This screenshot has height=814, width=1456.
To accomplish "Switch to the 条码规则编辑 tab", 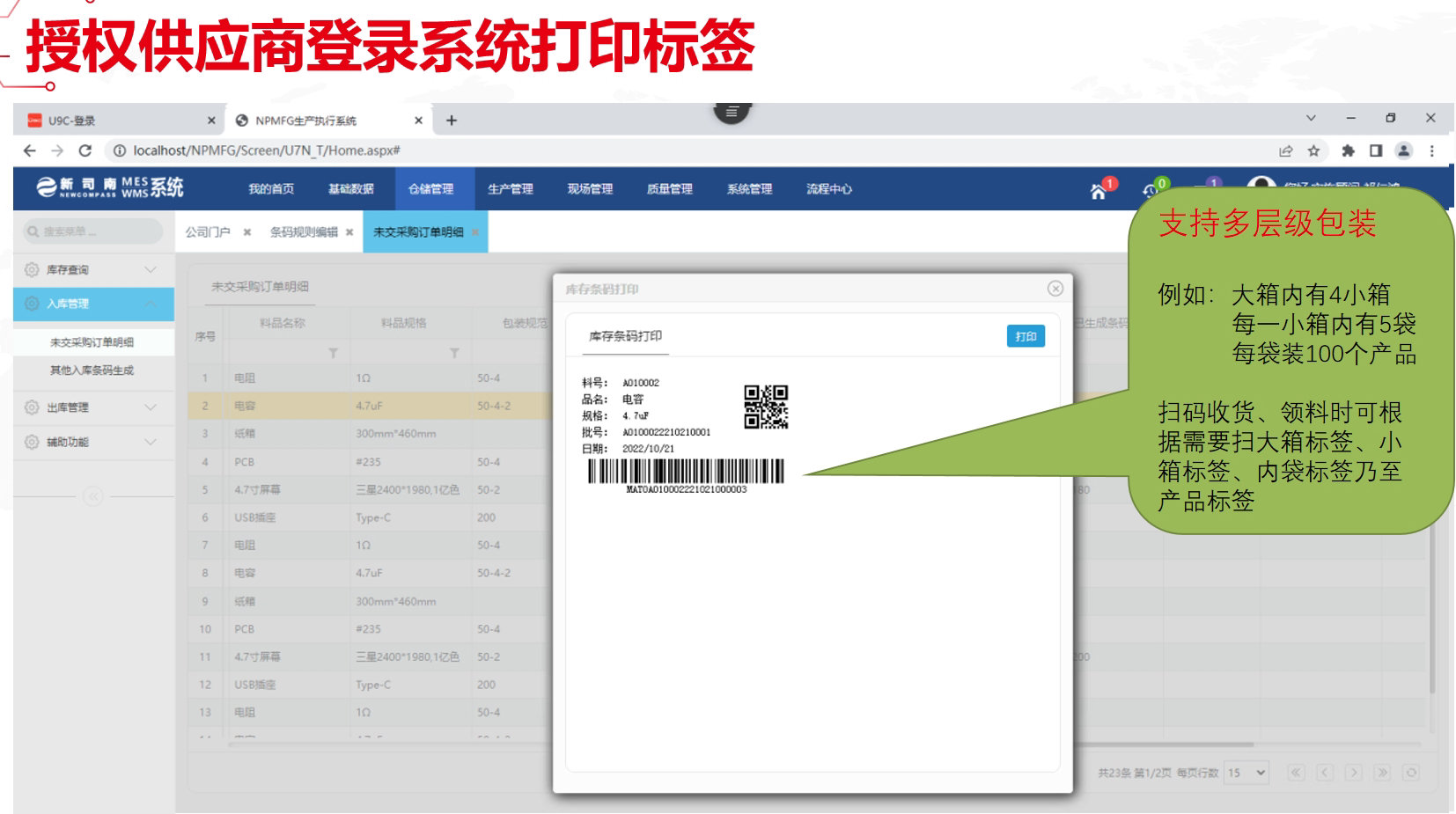I will click(x=304, y=232).
